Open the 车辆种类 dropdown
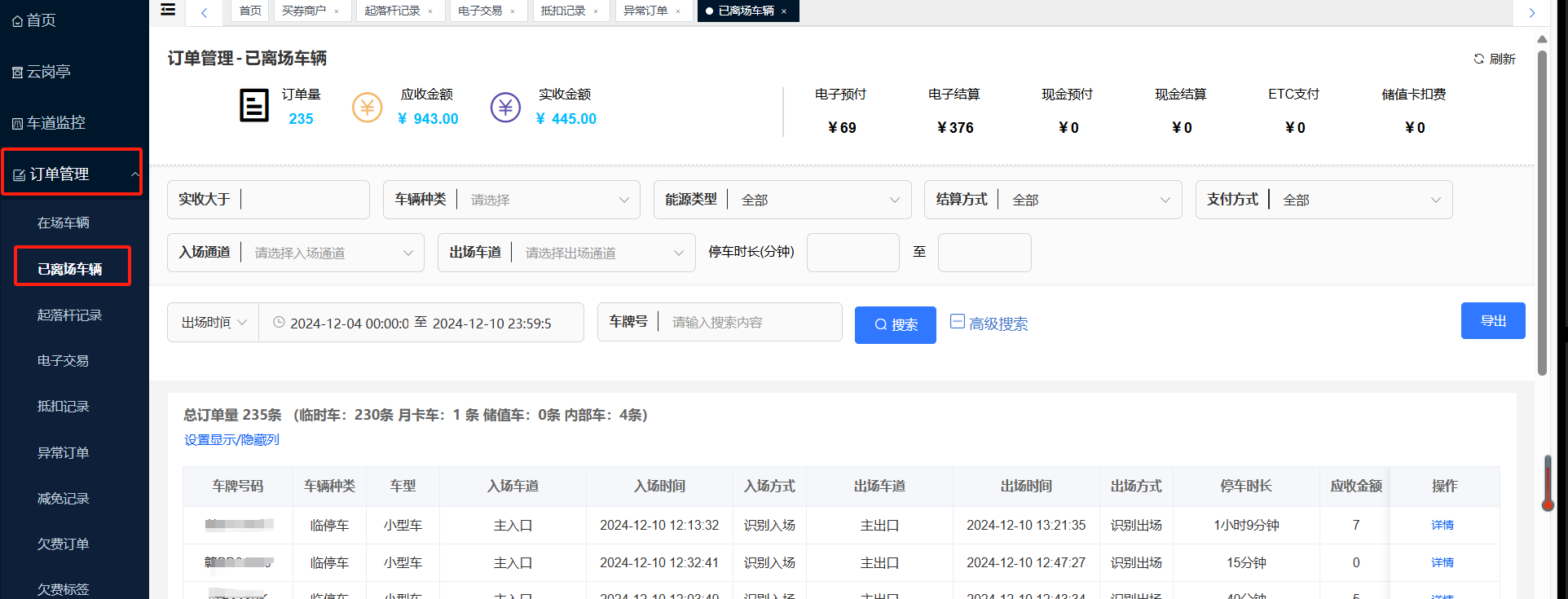The width and height of the screenshot is (1568, 599). [x=512, y=200]
